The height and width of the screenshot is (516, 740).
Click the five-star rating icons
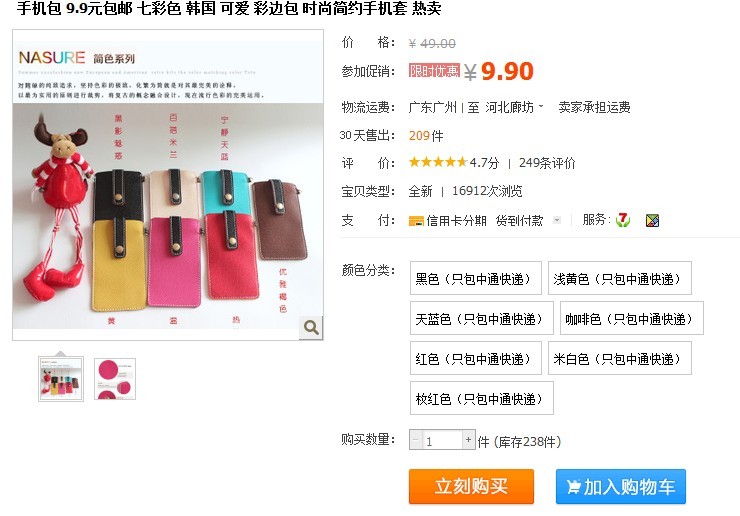[x=437, y=162]
